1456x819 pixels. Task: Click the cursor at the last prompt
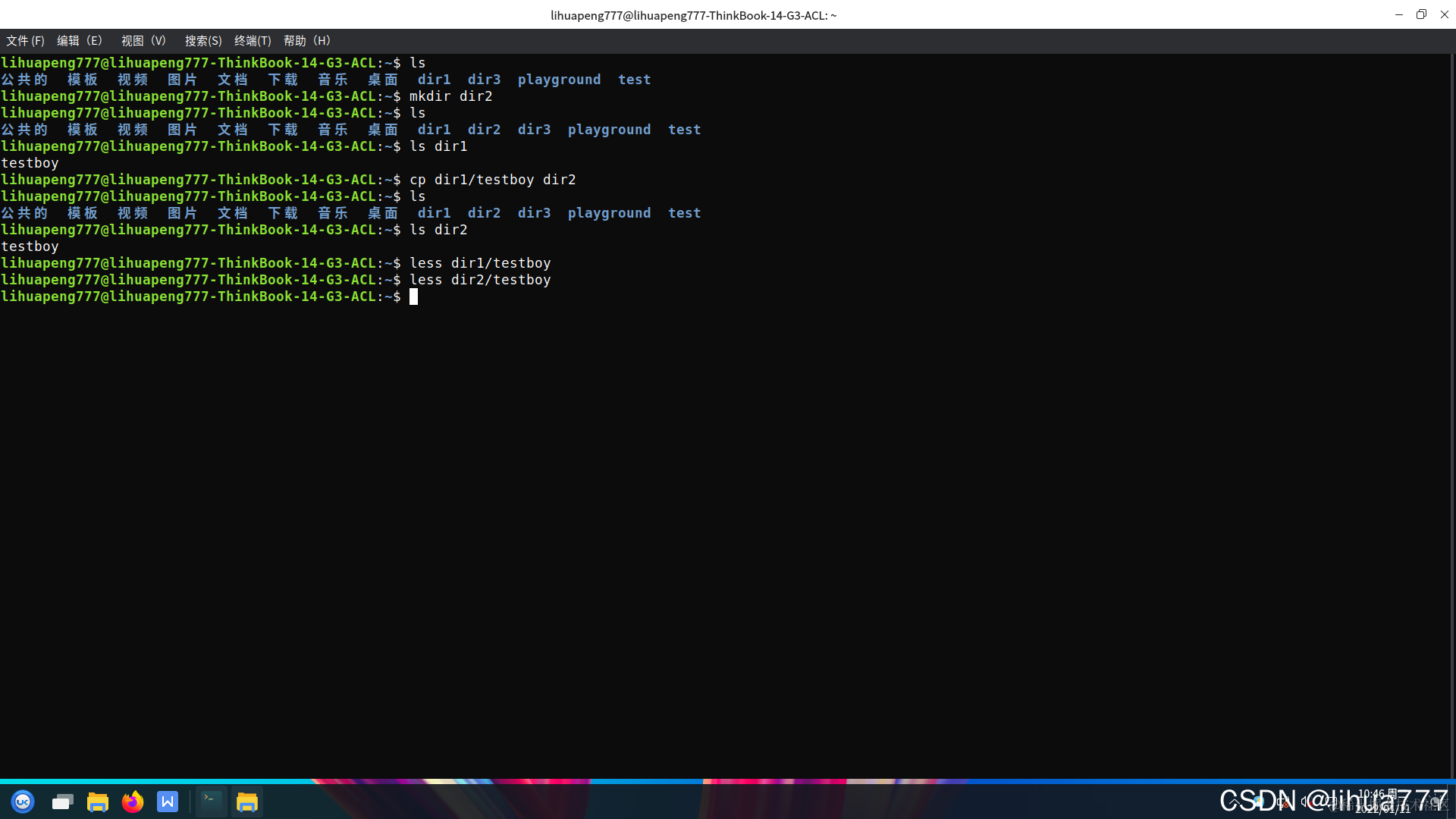coord(414,297)
